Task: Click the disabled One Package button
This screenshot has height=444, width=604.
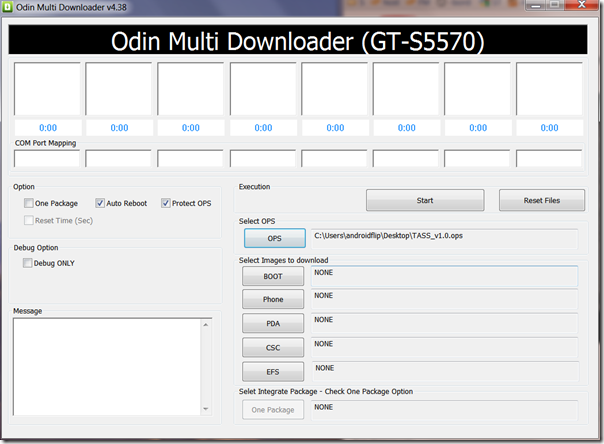Action: point(273,410)
